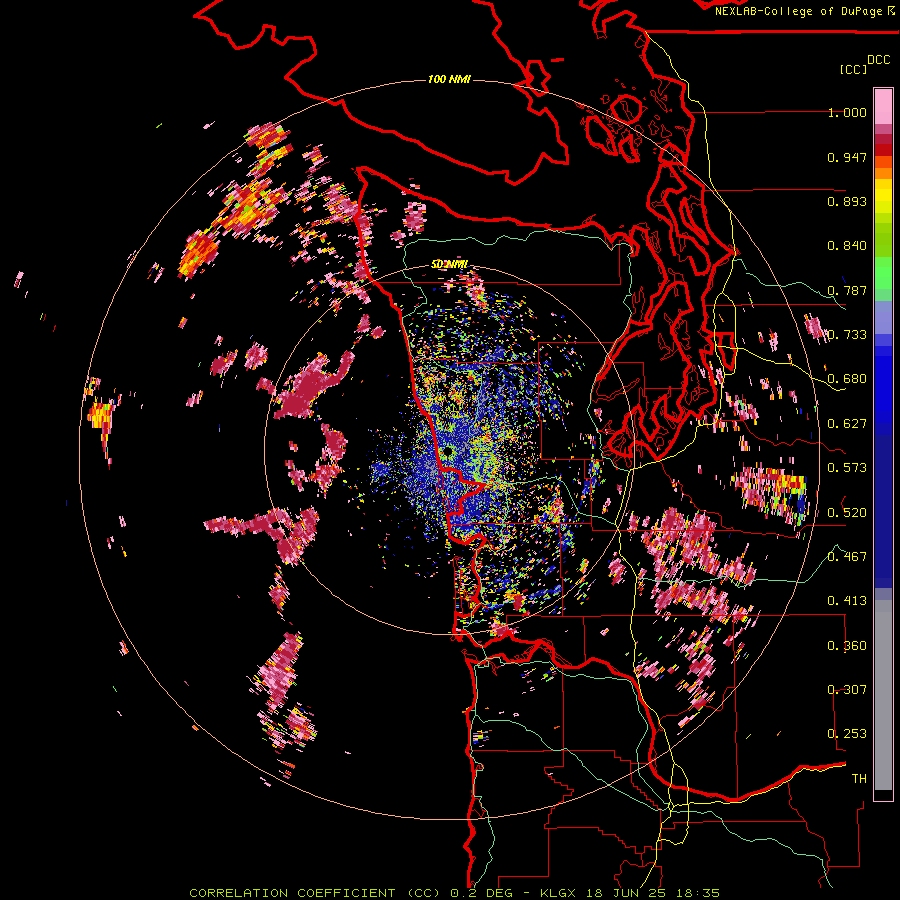Select the 0.520 scale value
This screenshot has width=900, height=900.
coord(847,512)
